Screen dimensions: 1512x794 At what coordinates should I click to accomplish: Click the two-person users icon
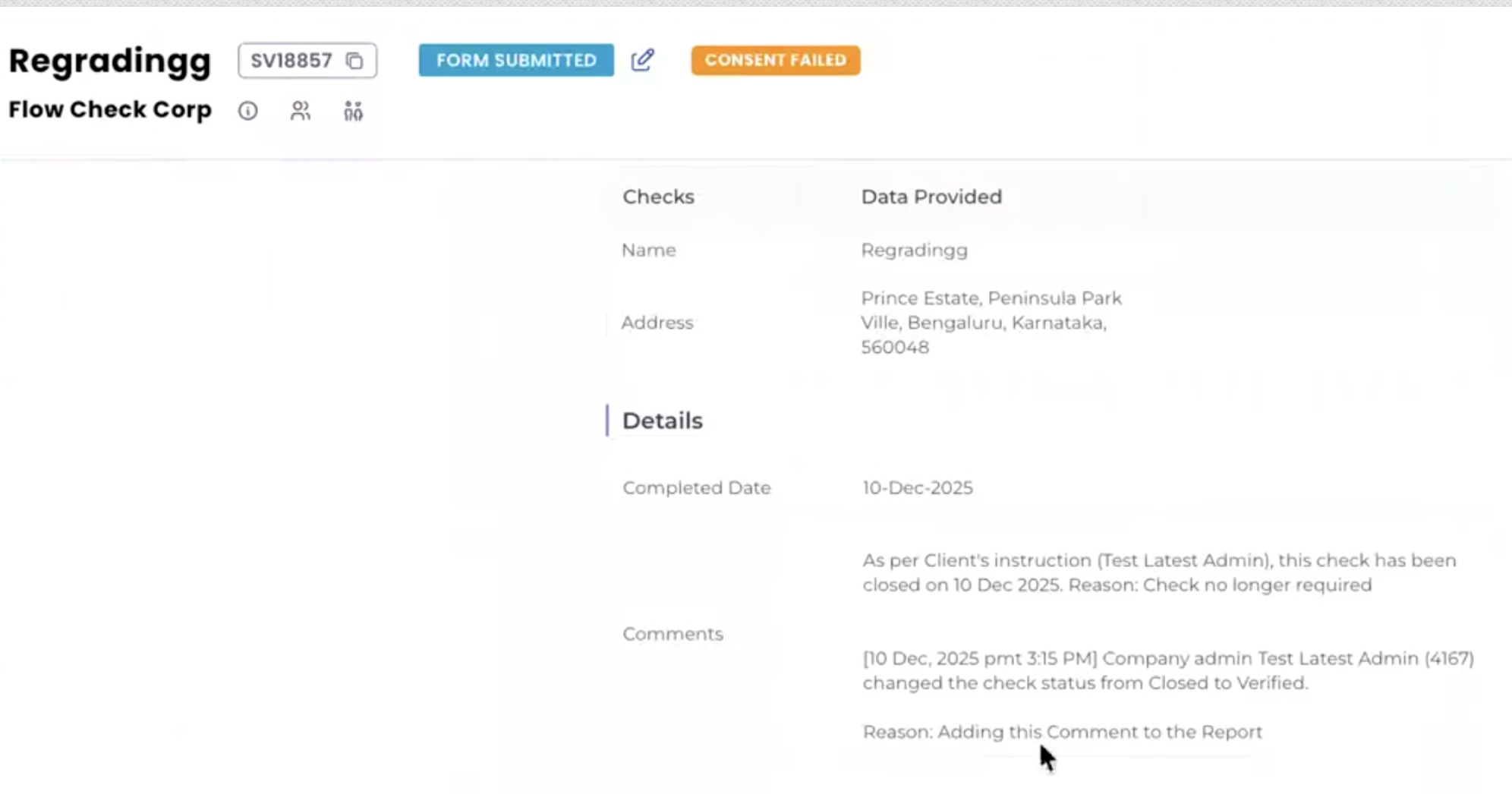point(301,111)
